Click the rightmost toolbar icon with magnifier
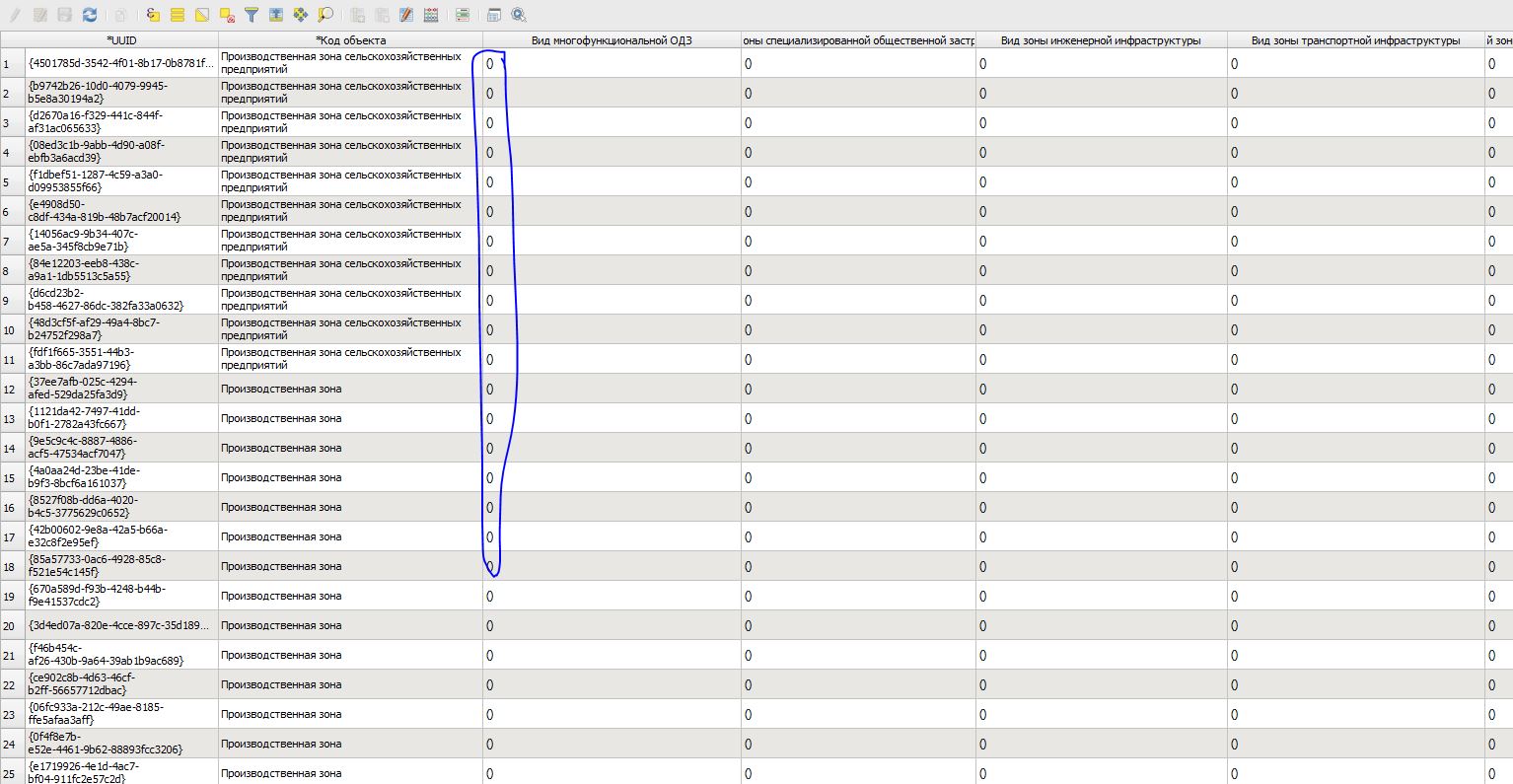The width and height of the screenshot is (1513, 784). point(519,15)
